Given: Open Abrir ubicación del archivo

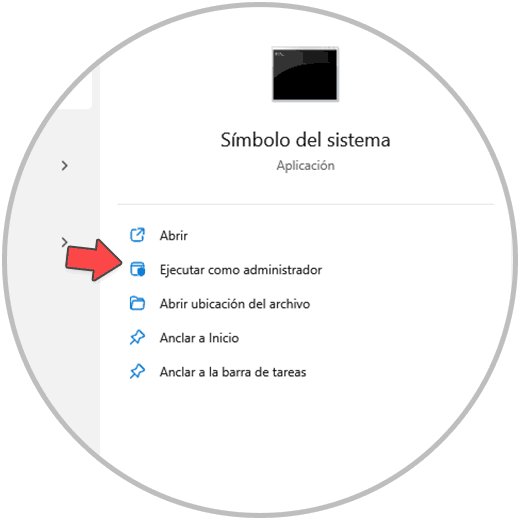Looking at the screenshot, I should coord(235,304).
